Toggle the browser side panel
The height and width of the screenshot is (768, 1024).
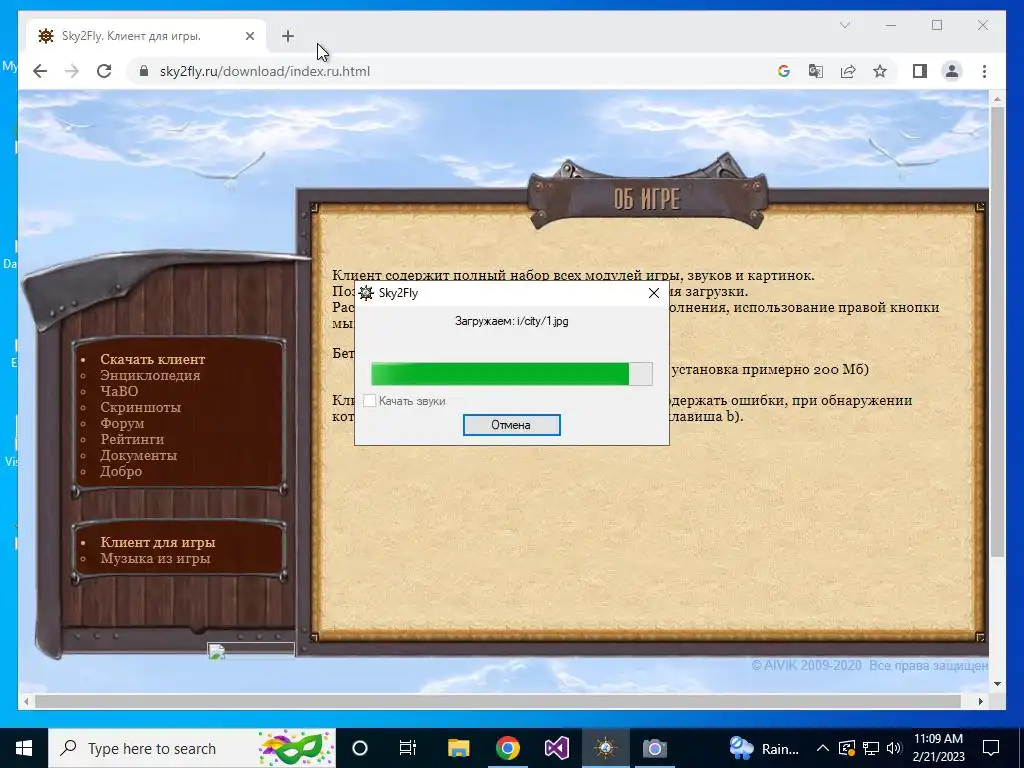pyautogui.click(x=920, y=71)
